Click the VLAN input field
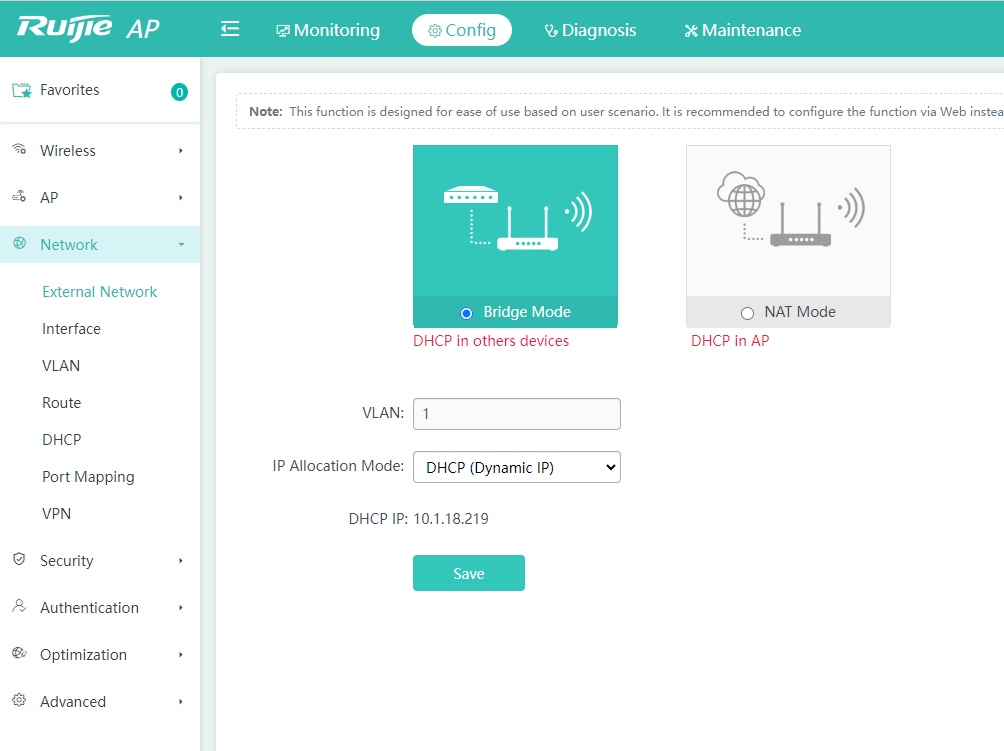This screenshot has height=751, width=1004. (516, 414)
